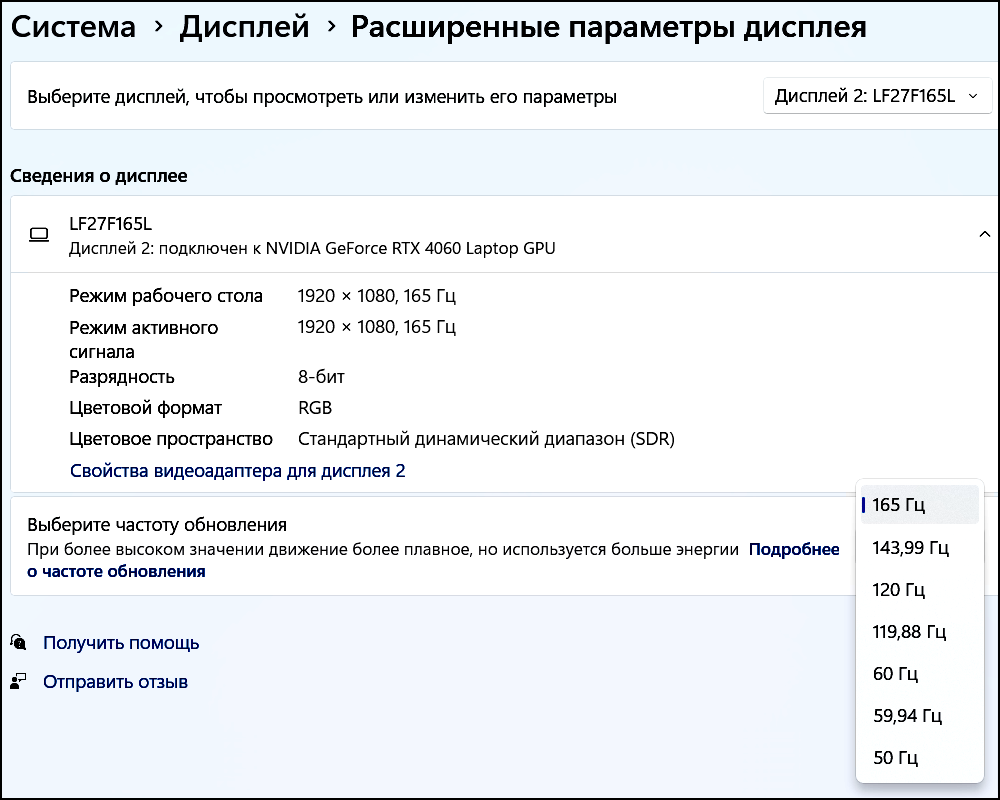The width and height of the screenshot is (1000, 800).
Task: Click the Выберите частоту обновления title
Action: 157,525
